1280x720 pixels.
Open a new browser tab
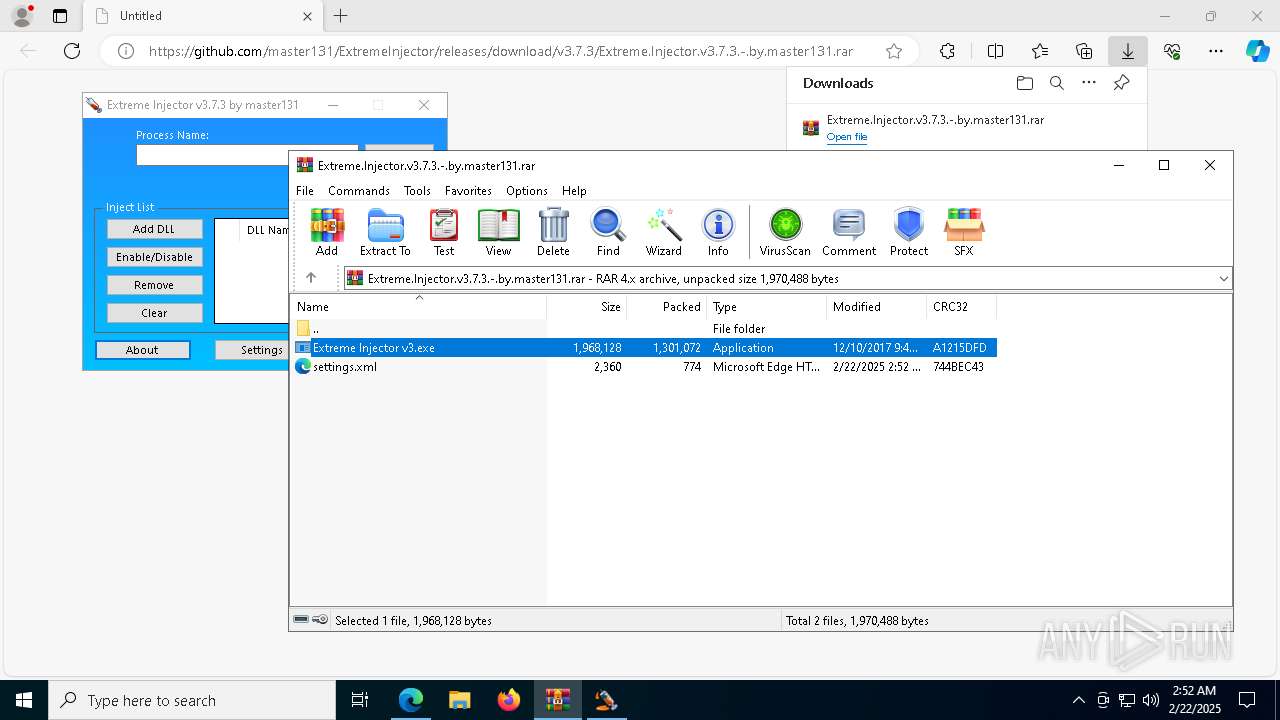coord(340,16)
